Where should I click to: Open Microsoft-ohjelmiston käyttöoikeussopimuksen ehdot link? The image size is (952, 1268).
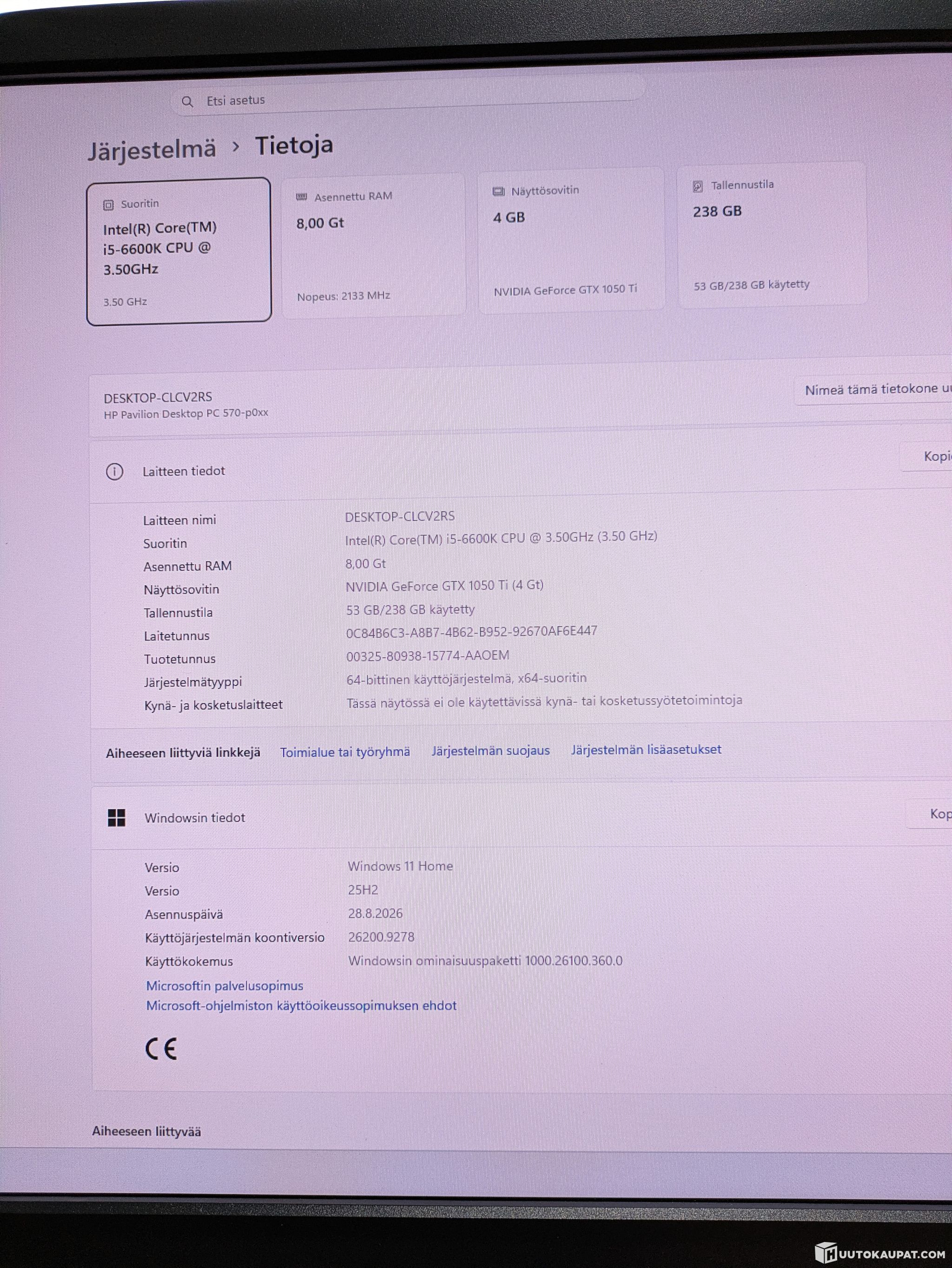tap(302, 1006)
